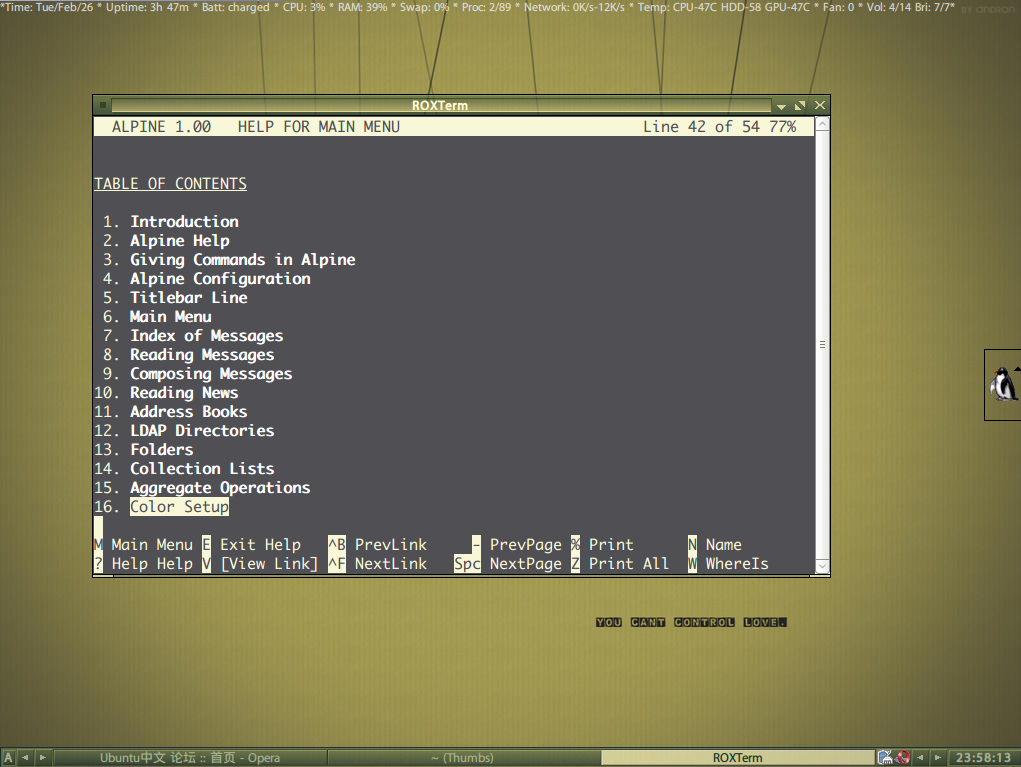Click the "^B PrevLink" command

coord(378,544)
